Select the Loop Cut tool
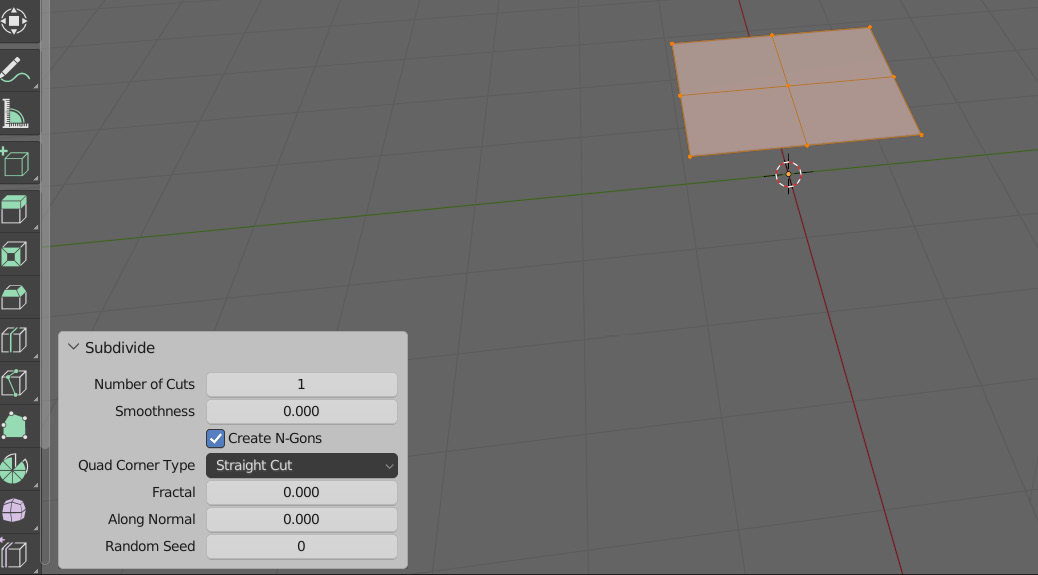Screen dimensions: 1038x575 click(x=14, y=340)
